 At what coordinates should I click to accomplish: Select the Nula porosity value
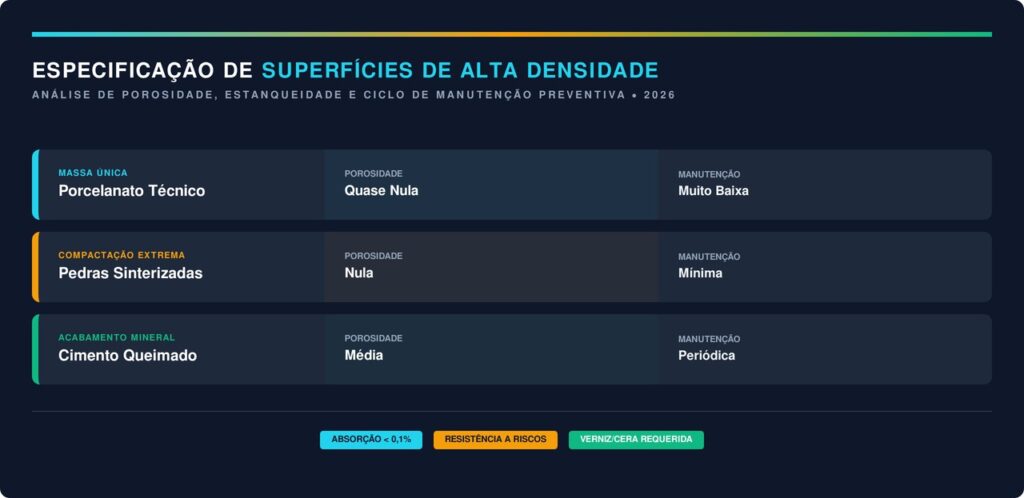point(359,273)
